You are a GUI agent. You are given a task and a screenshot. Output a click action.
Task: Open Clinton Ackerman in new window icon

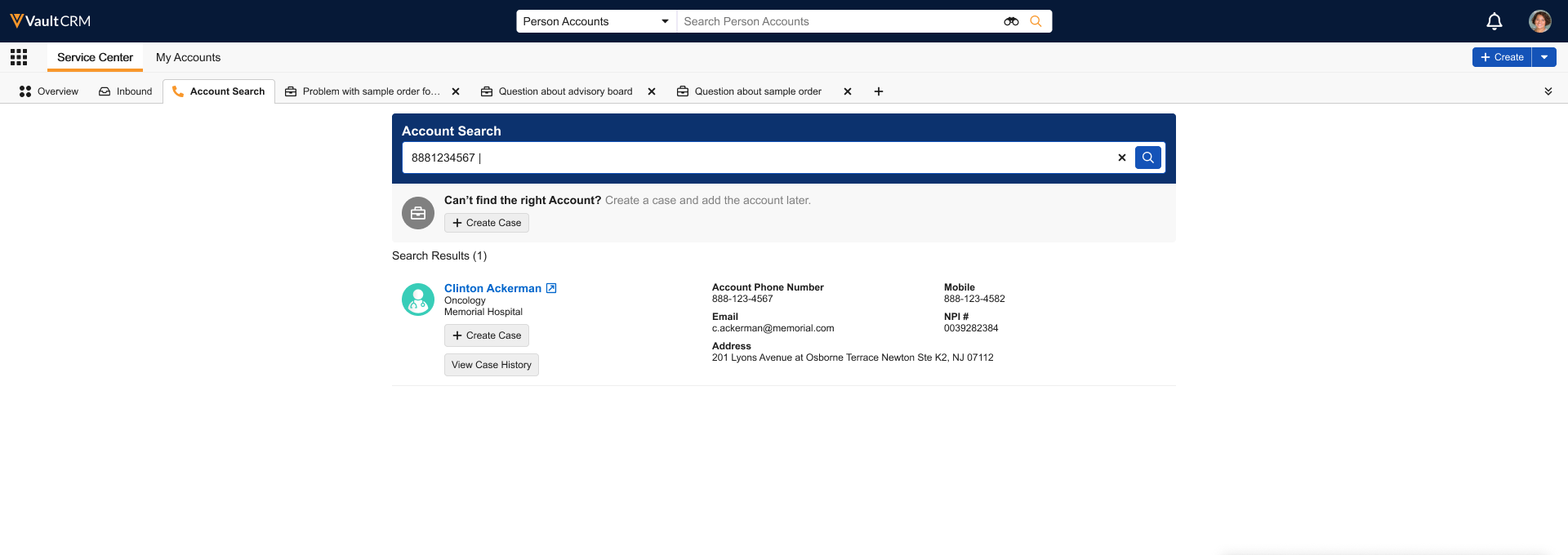pyautogui.click(x=551, y=288)
